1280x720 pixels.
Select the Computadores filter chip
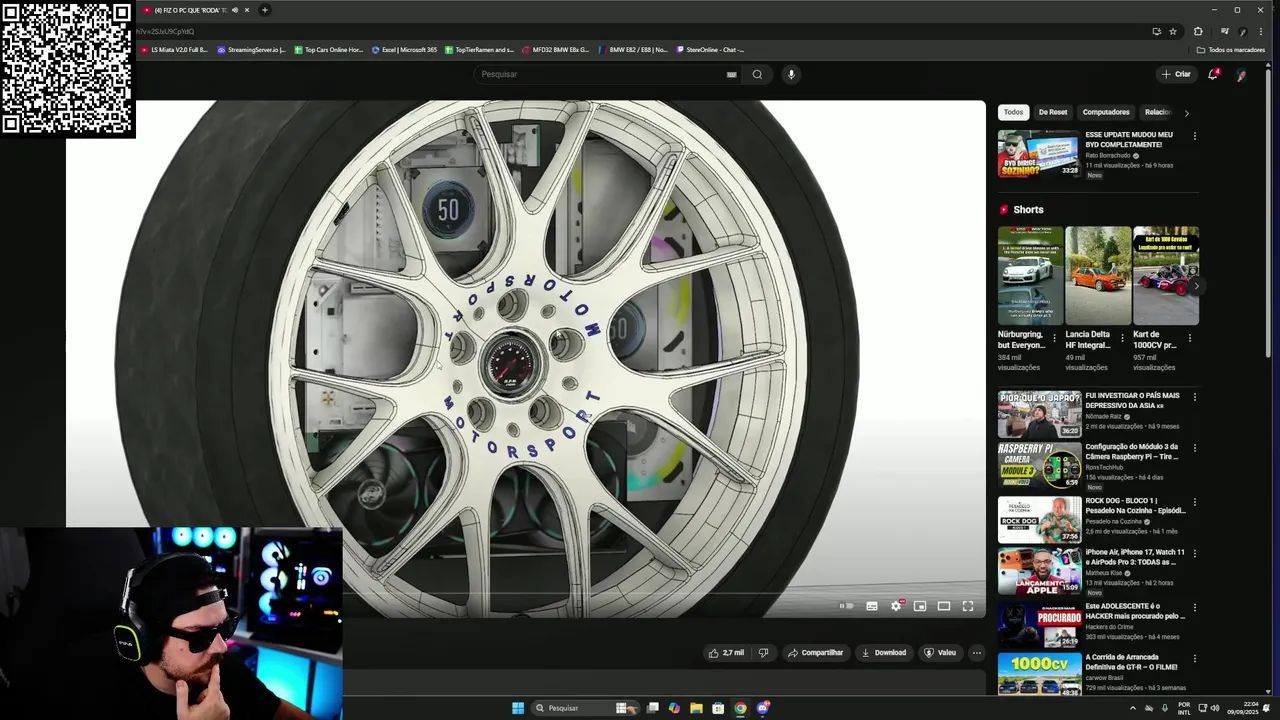coord(1106,112)
